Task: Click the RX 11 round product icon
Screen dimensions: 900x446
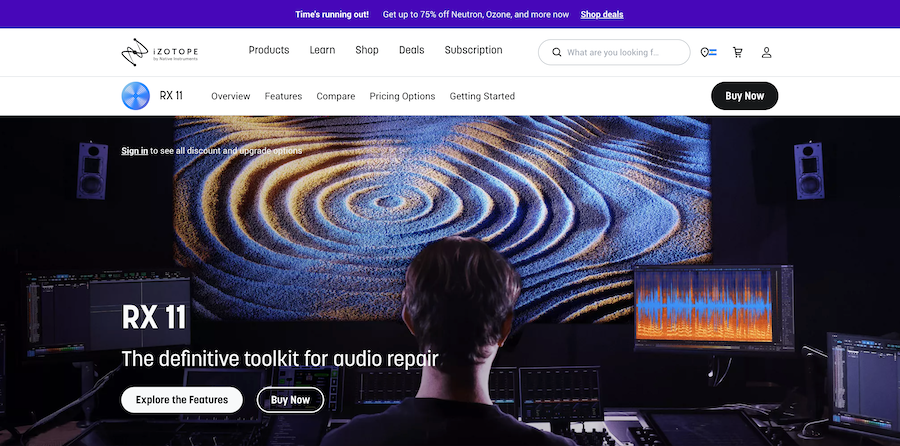Action: [135, 96]
